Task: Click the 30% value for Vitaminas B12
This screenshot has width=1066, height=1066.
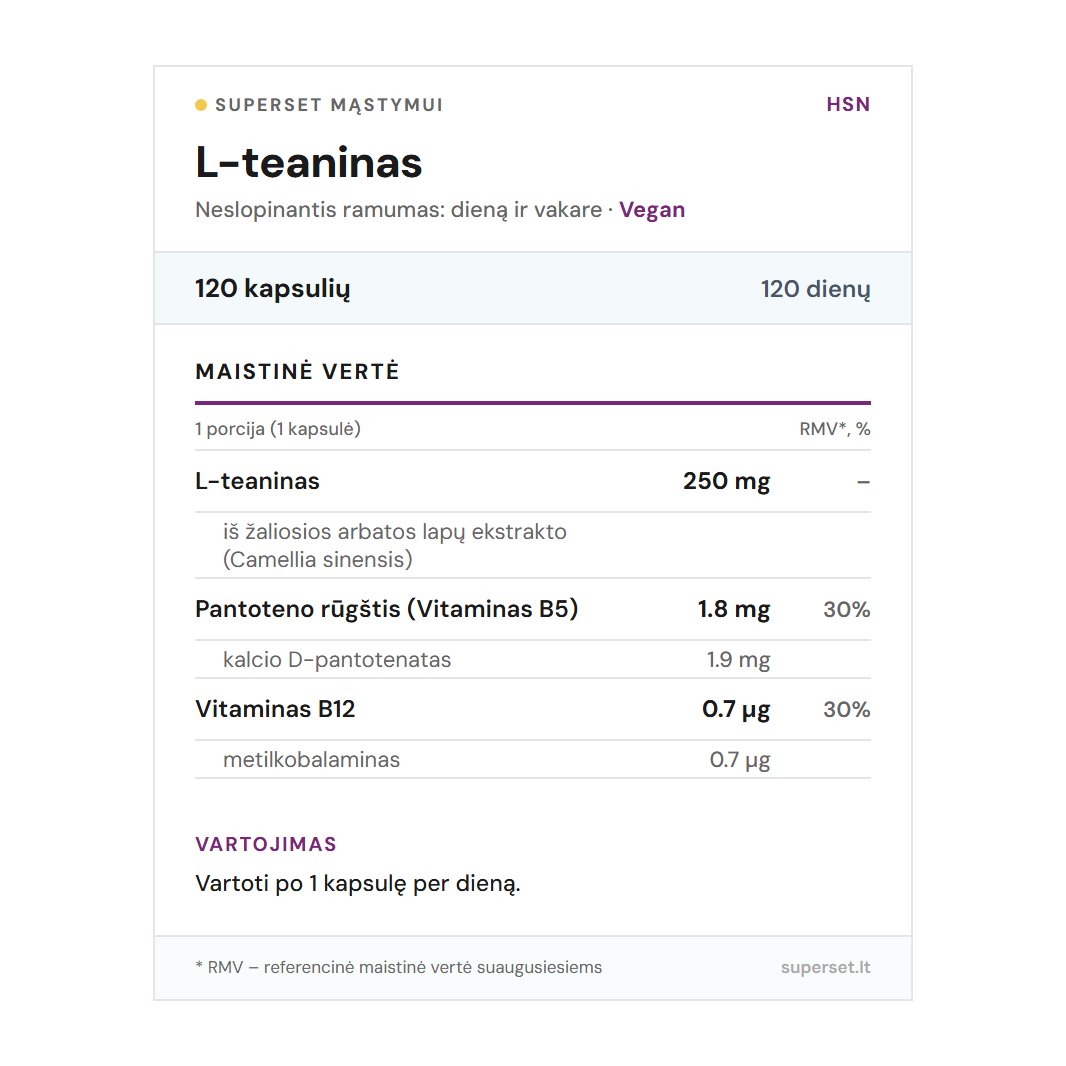Action: pos(846,710)
